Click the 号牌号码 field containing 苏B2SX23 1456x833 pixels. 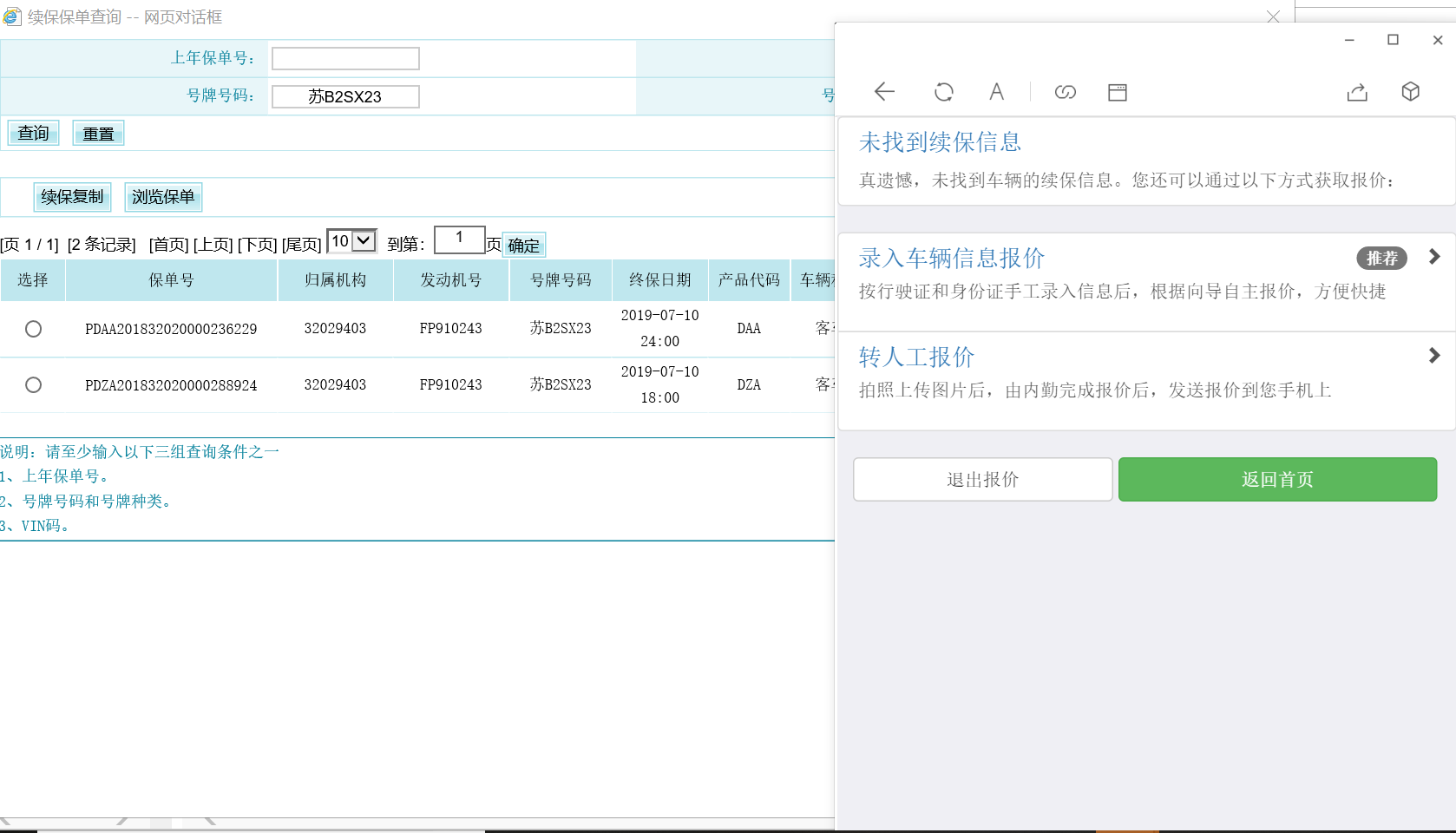pos(345,96)
